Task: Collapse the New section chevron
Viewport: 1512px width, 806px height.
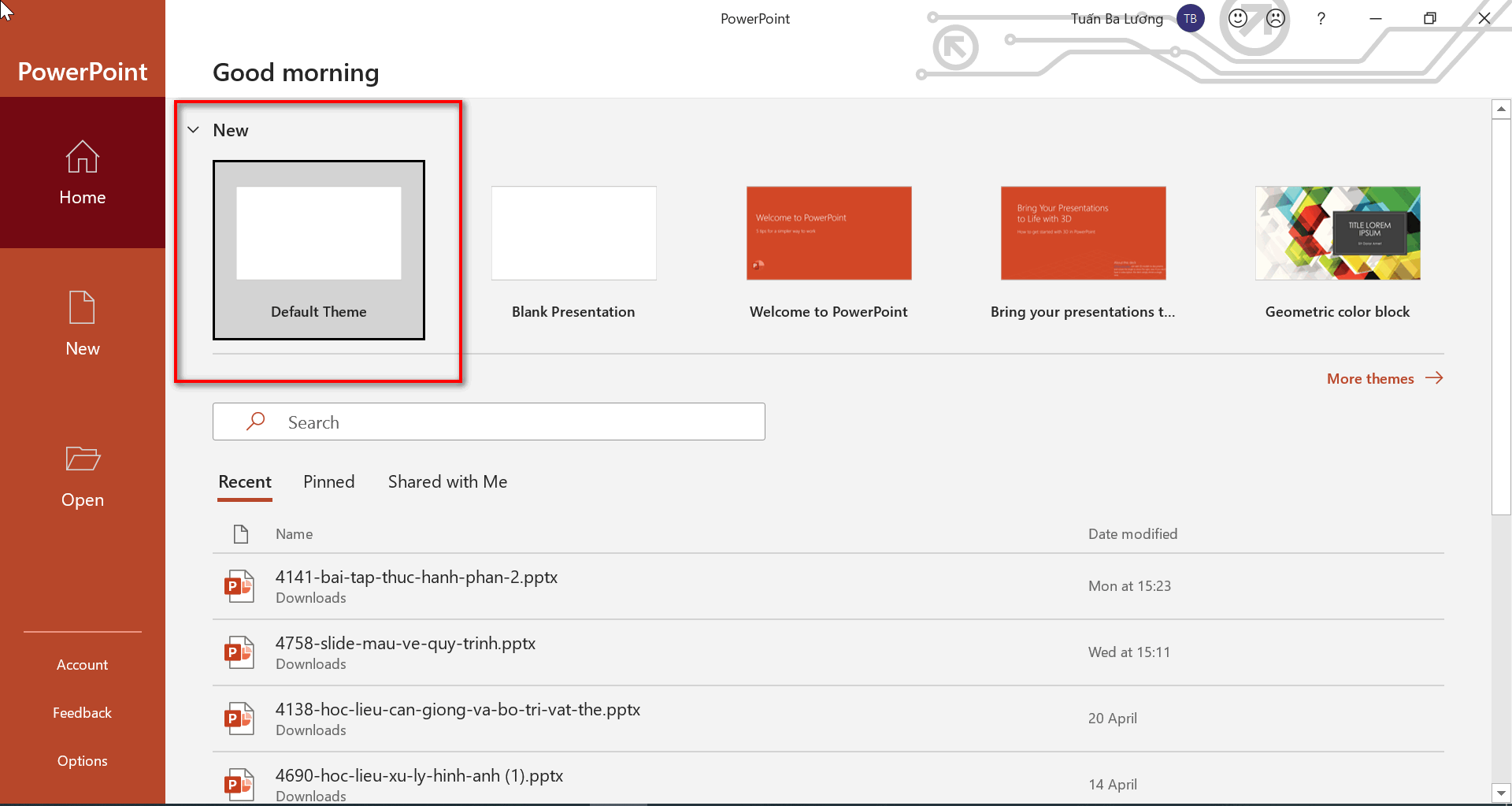Action: tap(194, 130)
